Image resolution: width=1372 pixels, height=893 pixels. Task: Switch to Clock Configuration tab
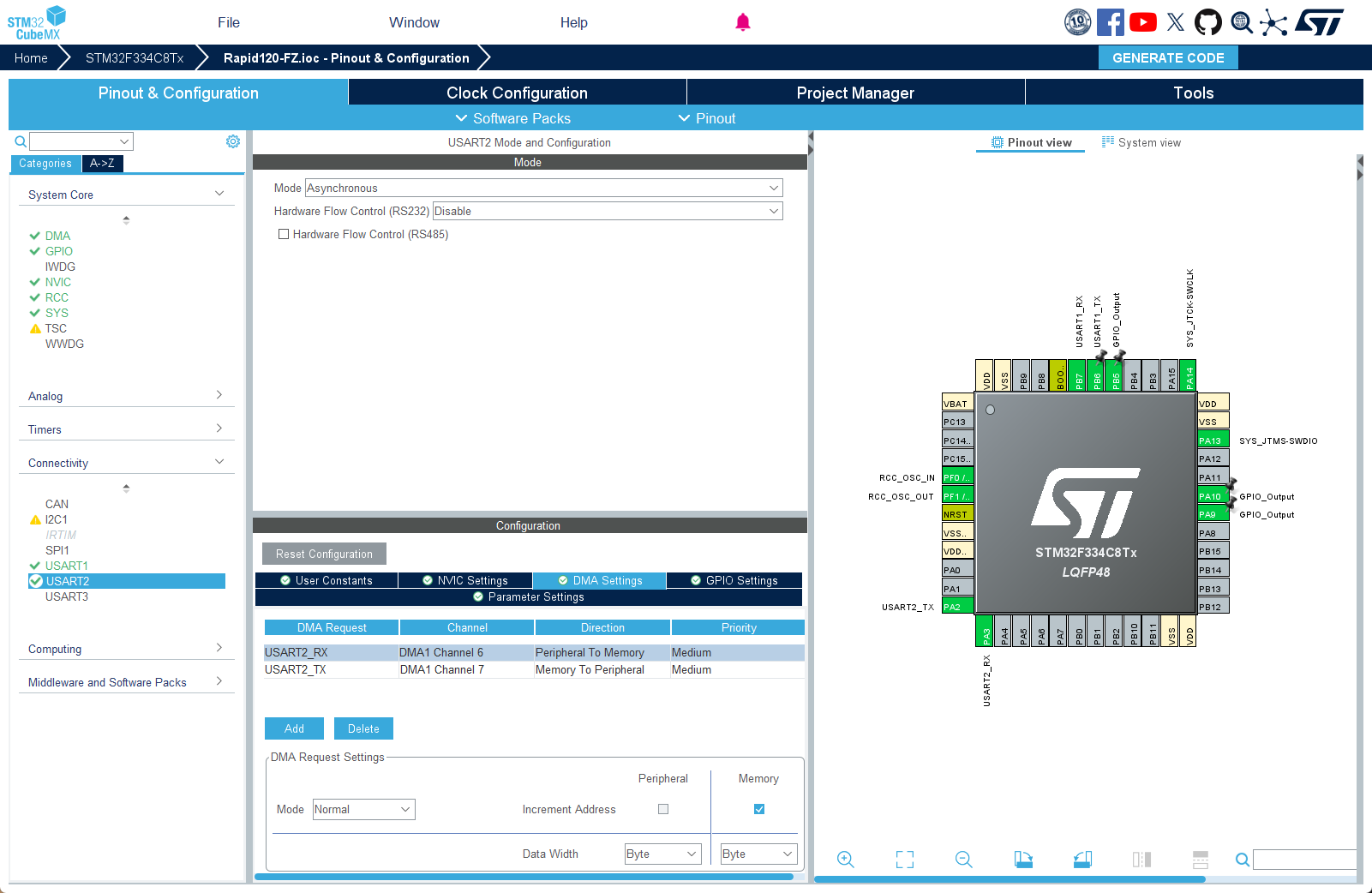pos(517,93)
